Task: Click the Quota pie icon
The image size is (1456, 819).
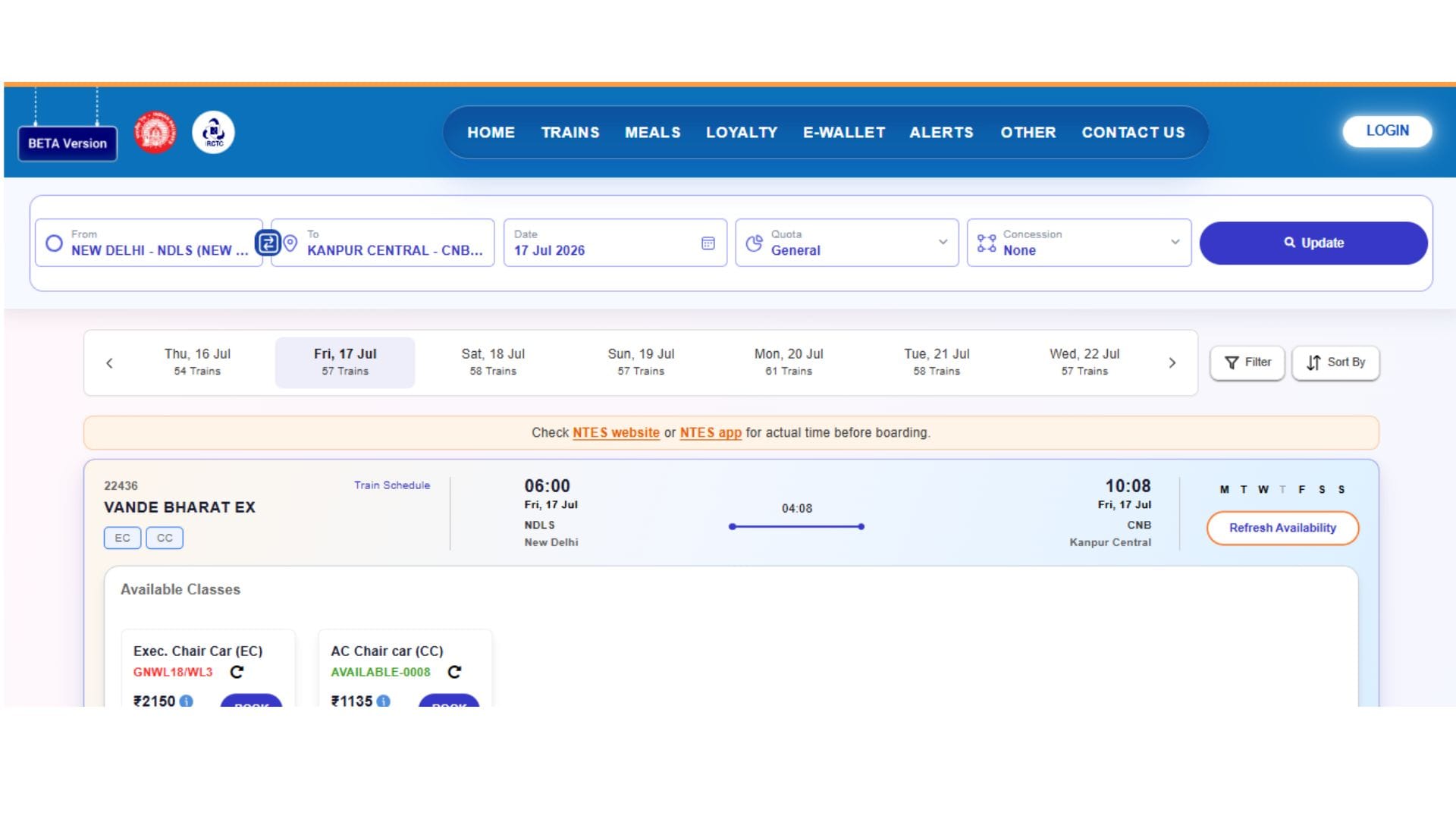Action: click(x=754, y=243)
